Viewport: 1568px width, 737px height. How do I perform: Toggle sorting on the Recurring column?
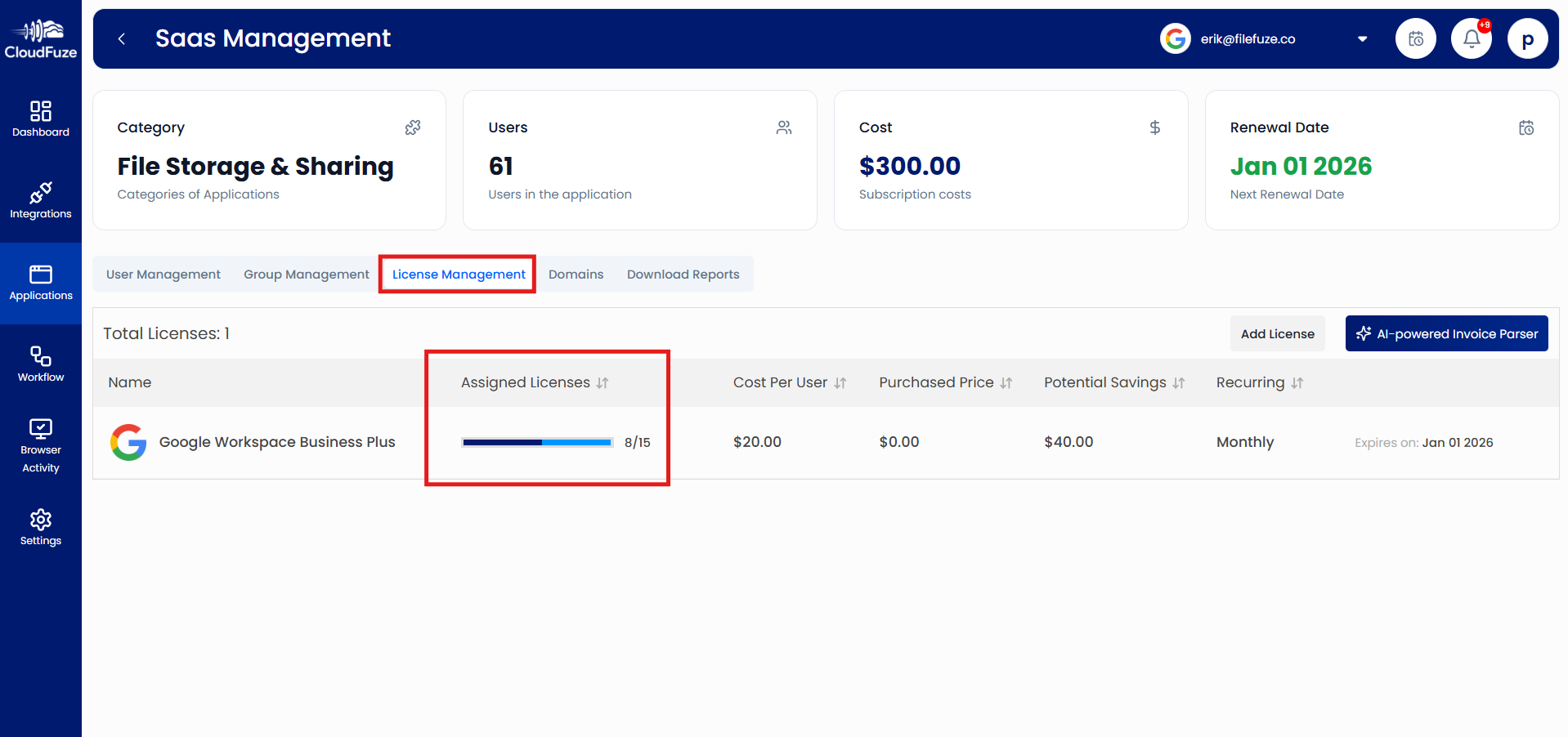coord(1297,382)
